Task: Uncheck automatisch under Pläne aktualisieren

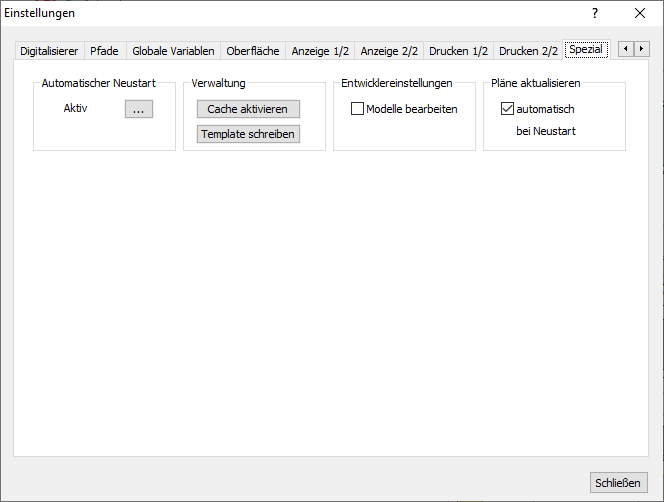Action: click(x=507, y=109)
